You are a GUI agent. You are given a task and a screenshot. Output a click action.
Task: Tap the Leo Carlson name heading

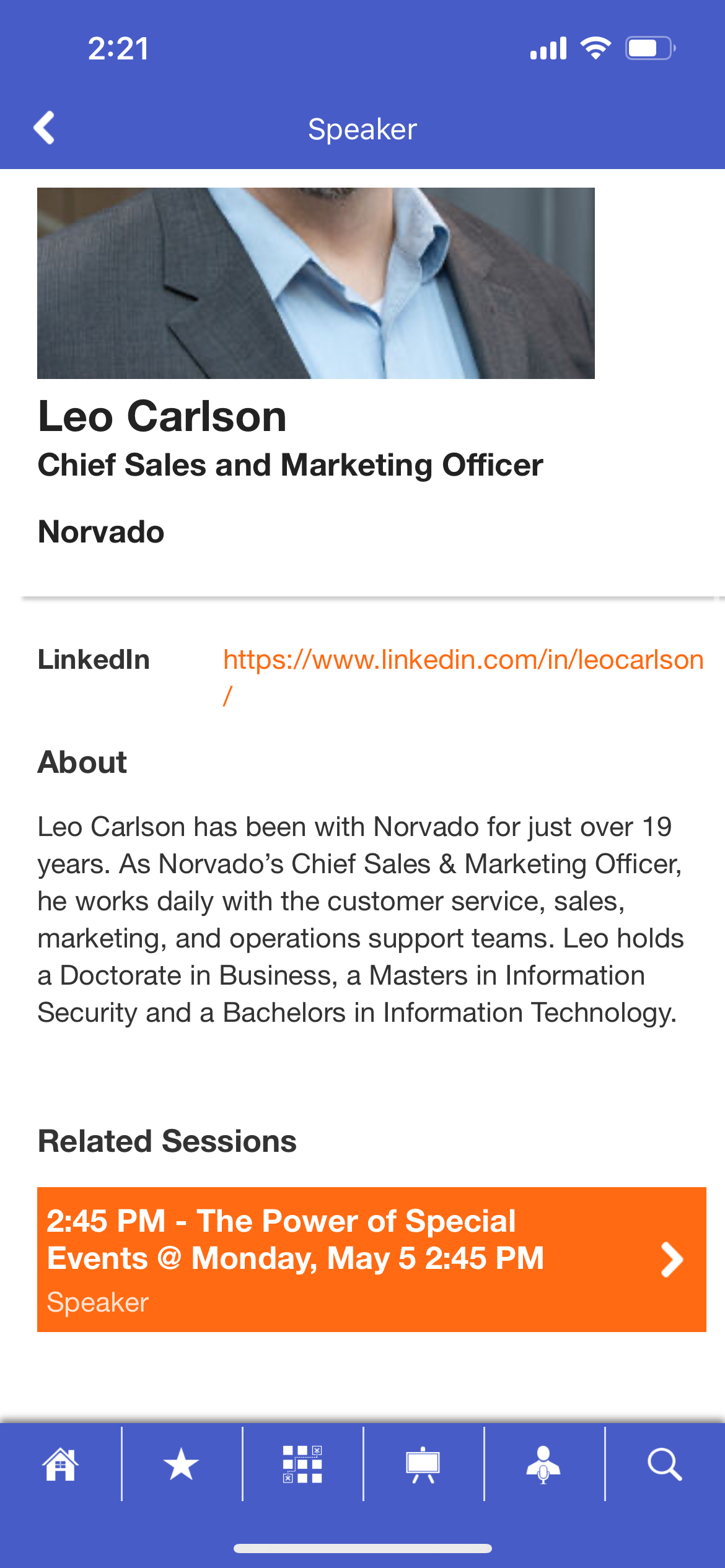pyautogui.click(x=162, y=416)
